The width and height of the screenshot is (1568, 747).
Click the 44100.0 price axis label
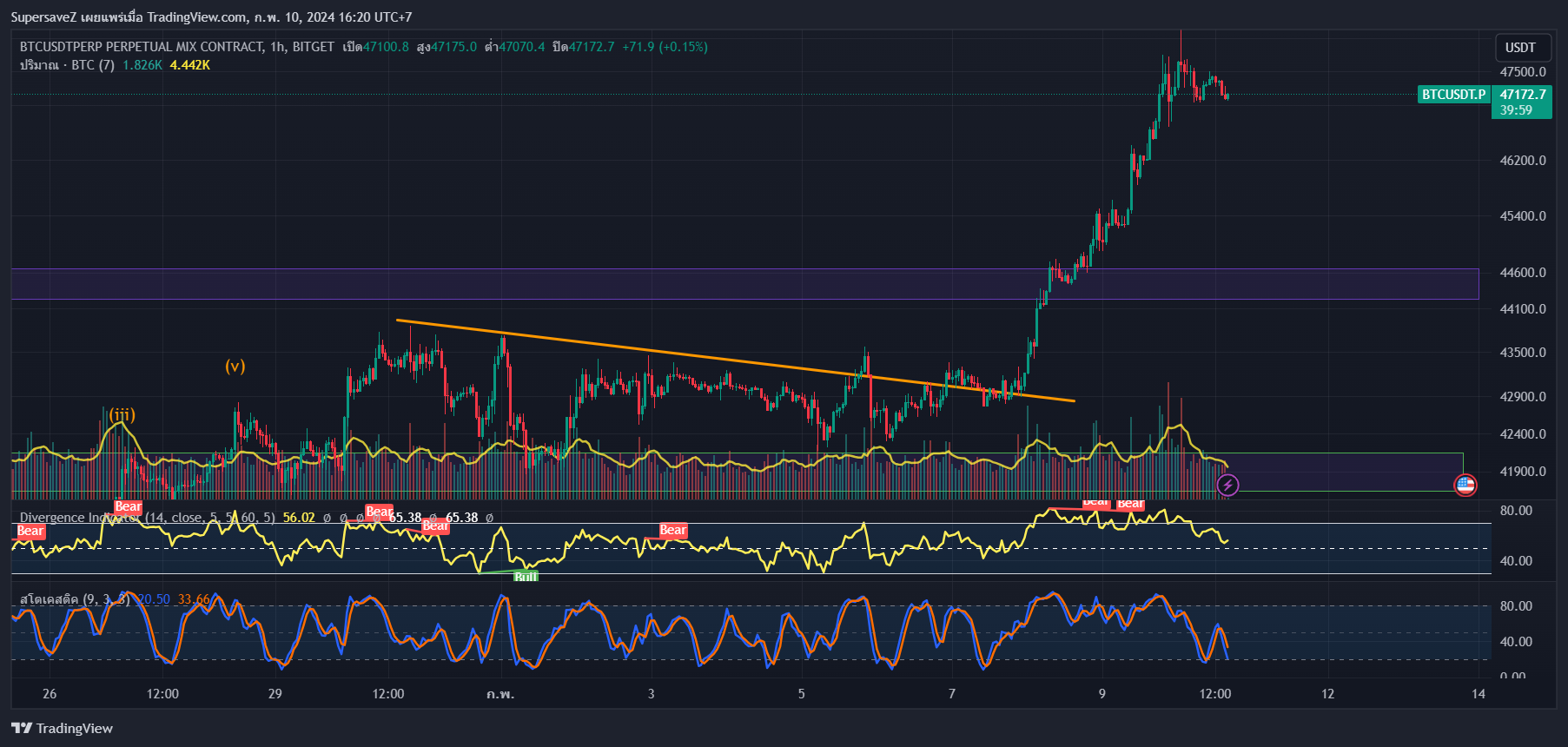(x=1523, y=309)
